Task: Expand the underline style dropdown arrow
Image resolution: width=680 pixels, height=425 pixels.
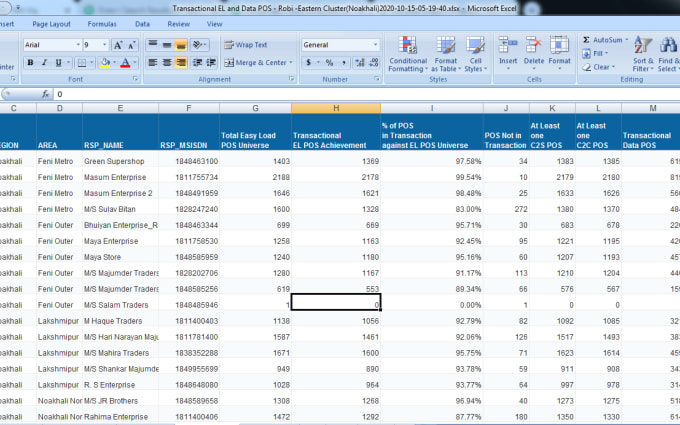Action: pyautogui.click(x=68, y=63)
